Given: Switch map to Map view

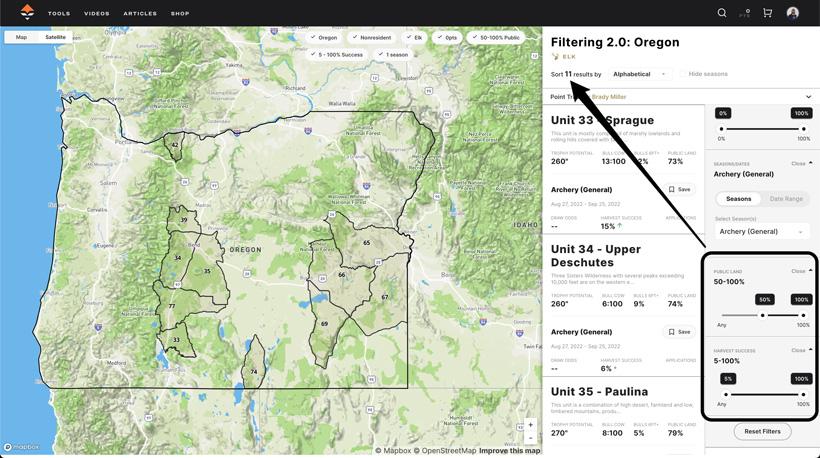Looking at the screenshot, I should [21, 37].
